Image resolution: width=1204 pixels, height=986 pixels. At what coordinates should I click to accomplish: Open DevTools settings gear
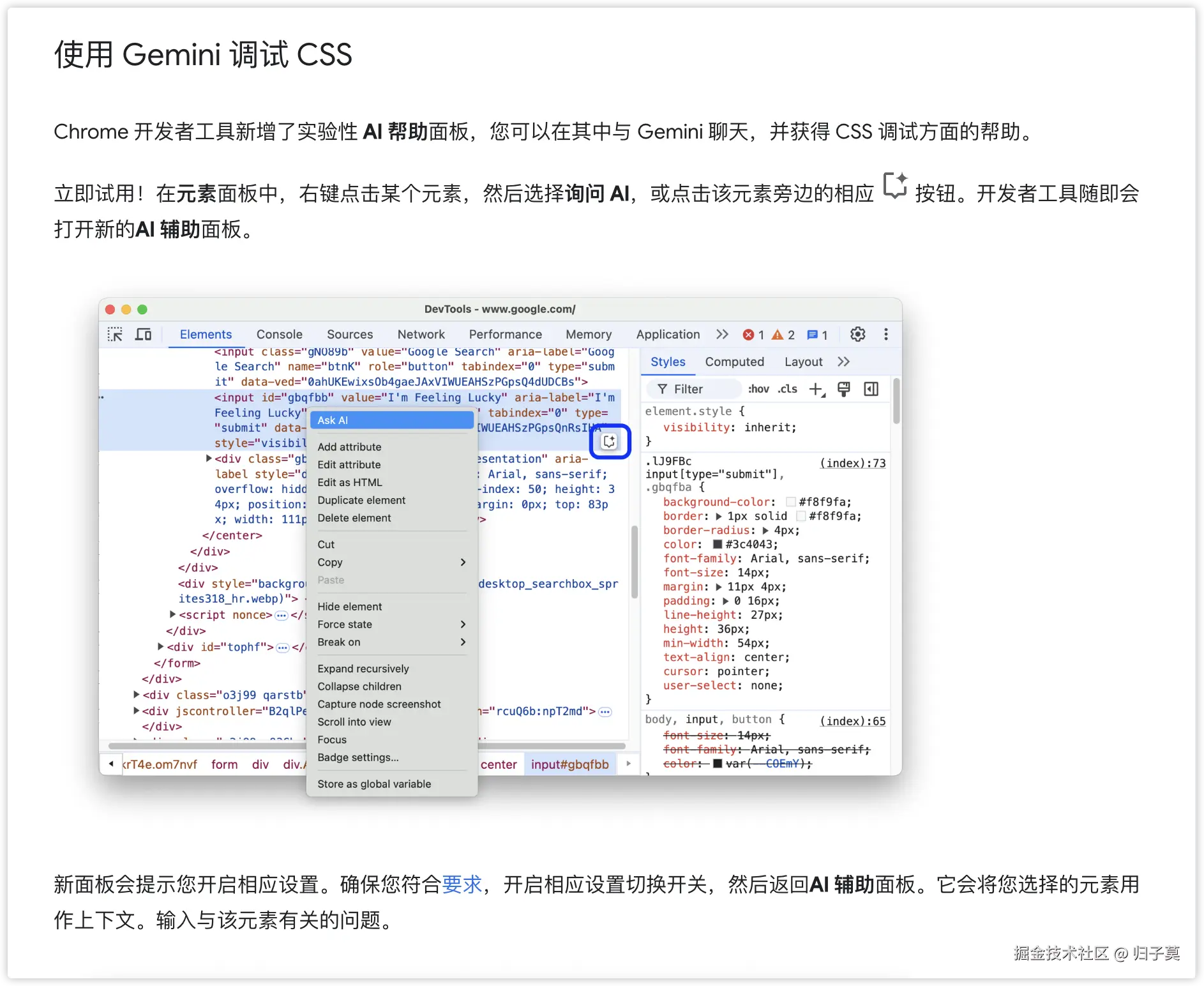857,334
